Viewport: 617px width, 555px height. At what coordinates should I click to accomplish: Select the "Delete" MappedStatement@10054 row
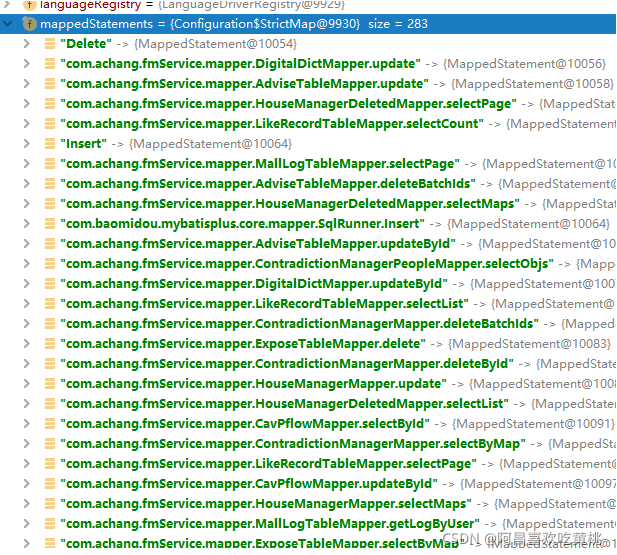click(179, 43)
